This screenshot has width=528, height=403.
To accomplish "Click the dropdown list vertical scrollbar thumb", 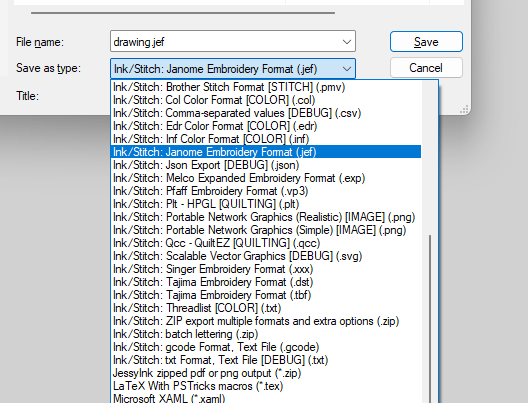I will click(x=430, y=318).
